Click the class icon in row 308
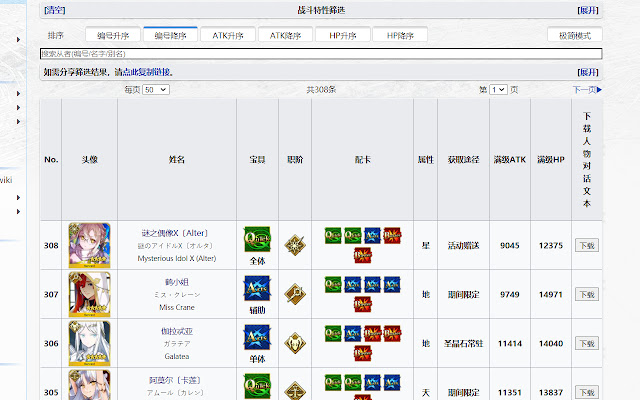This screenshot has width=640, height=400. point(294,245)
